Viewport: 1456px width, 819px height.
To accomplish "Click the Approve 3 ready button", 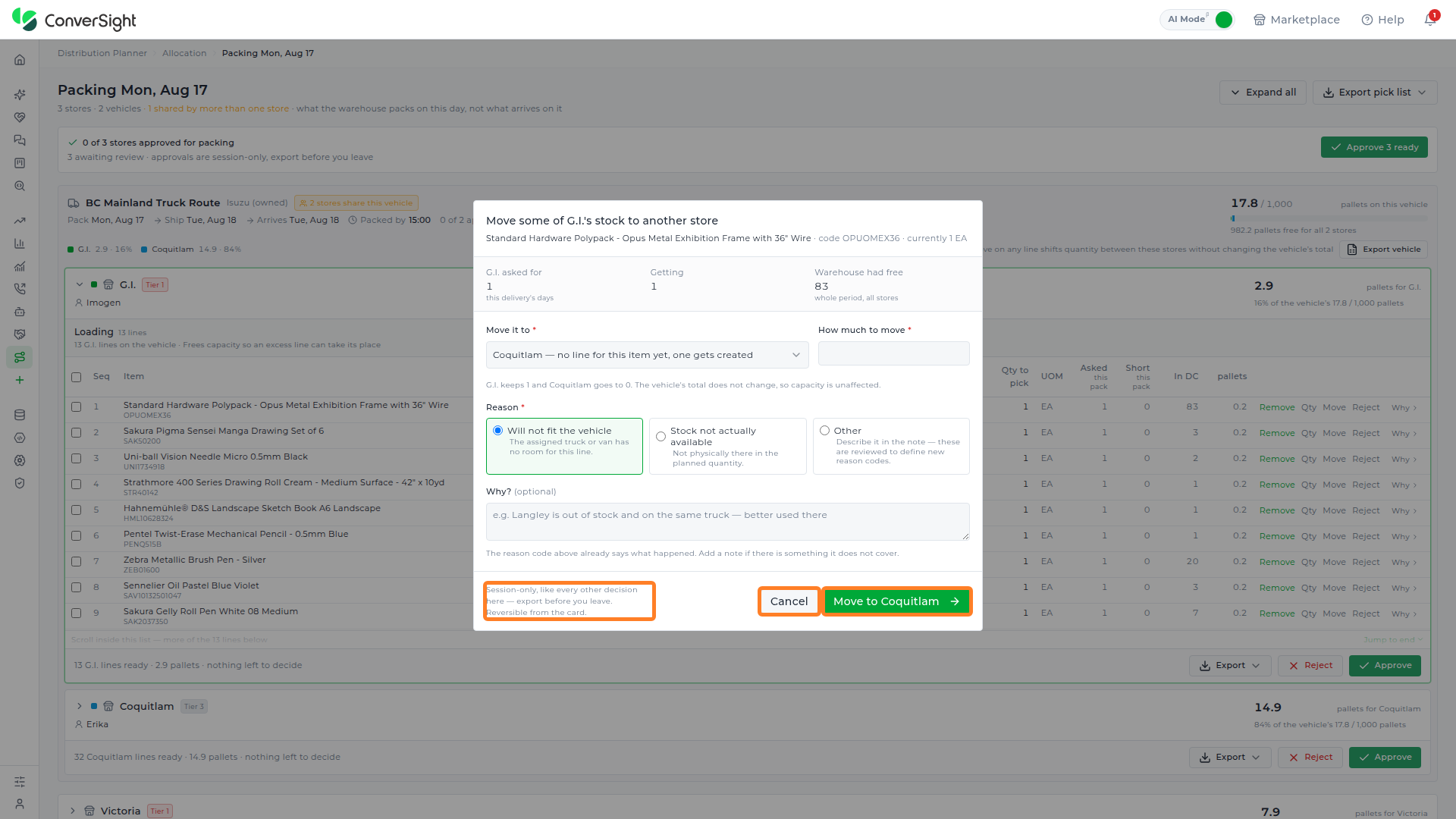I will coord(1374,147).
